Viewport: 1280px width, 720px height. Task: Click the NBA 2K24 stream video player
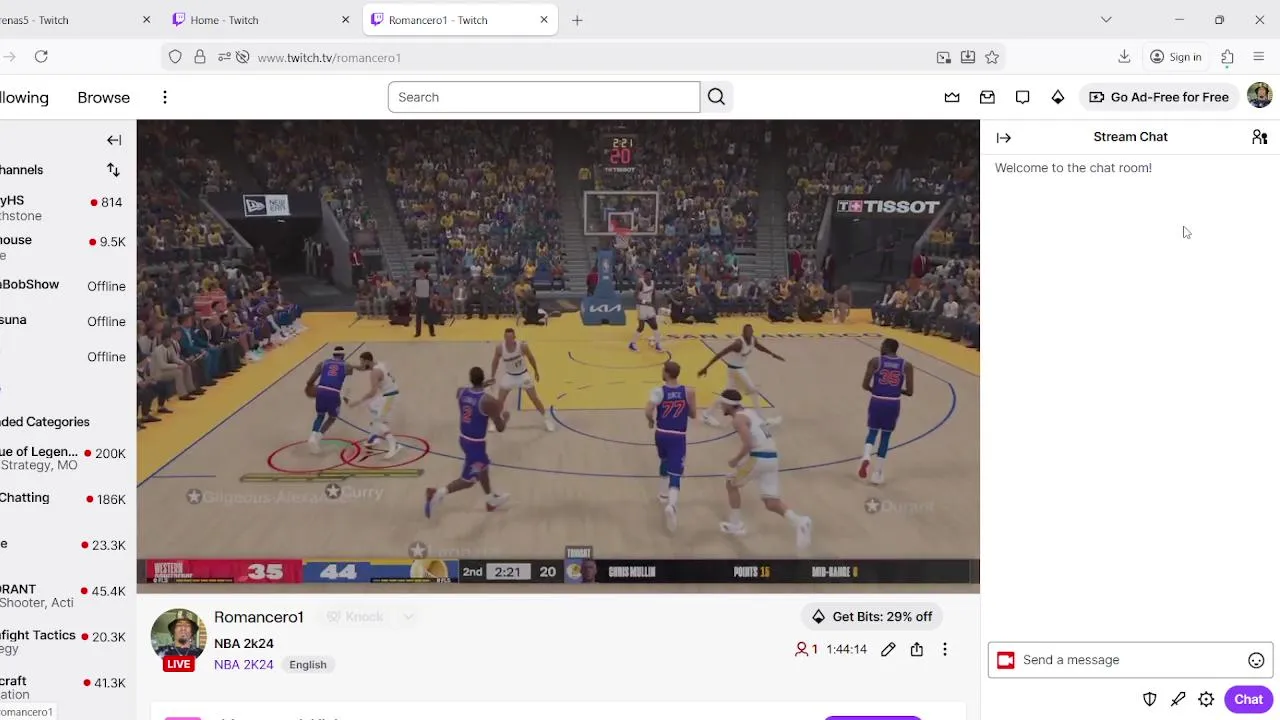[x=558, y=356]
